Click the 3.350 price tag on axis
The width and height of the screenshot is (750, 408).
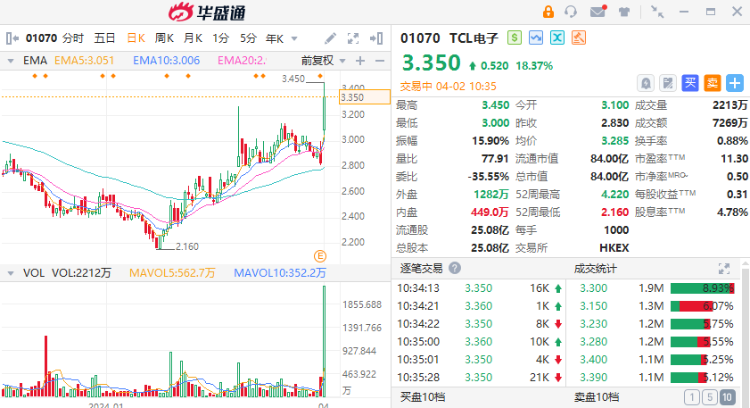[364, 97]
